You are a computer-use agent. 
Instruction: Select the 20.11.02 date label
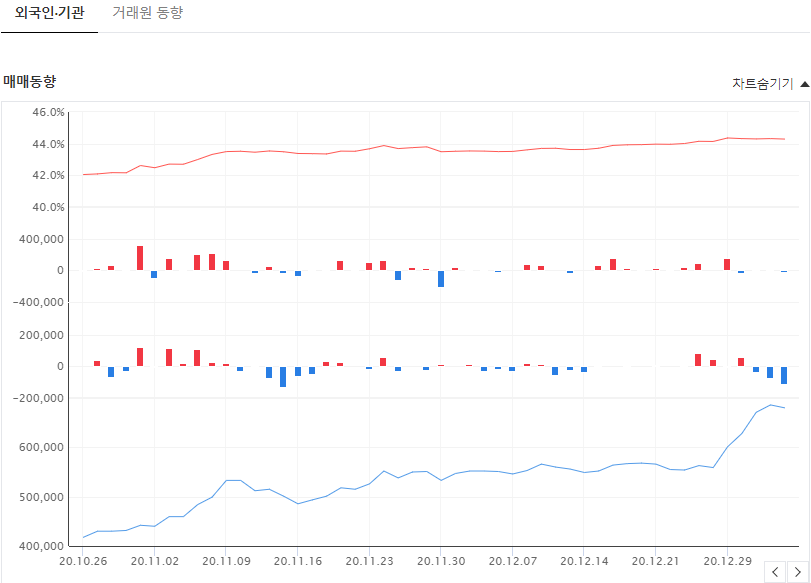tap(155, 561)
